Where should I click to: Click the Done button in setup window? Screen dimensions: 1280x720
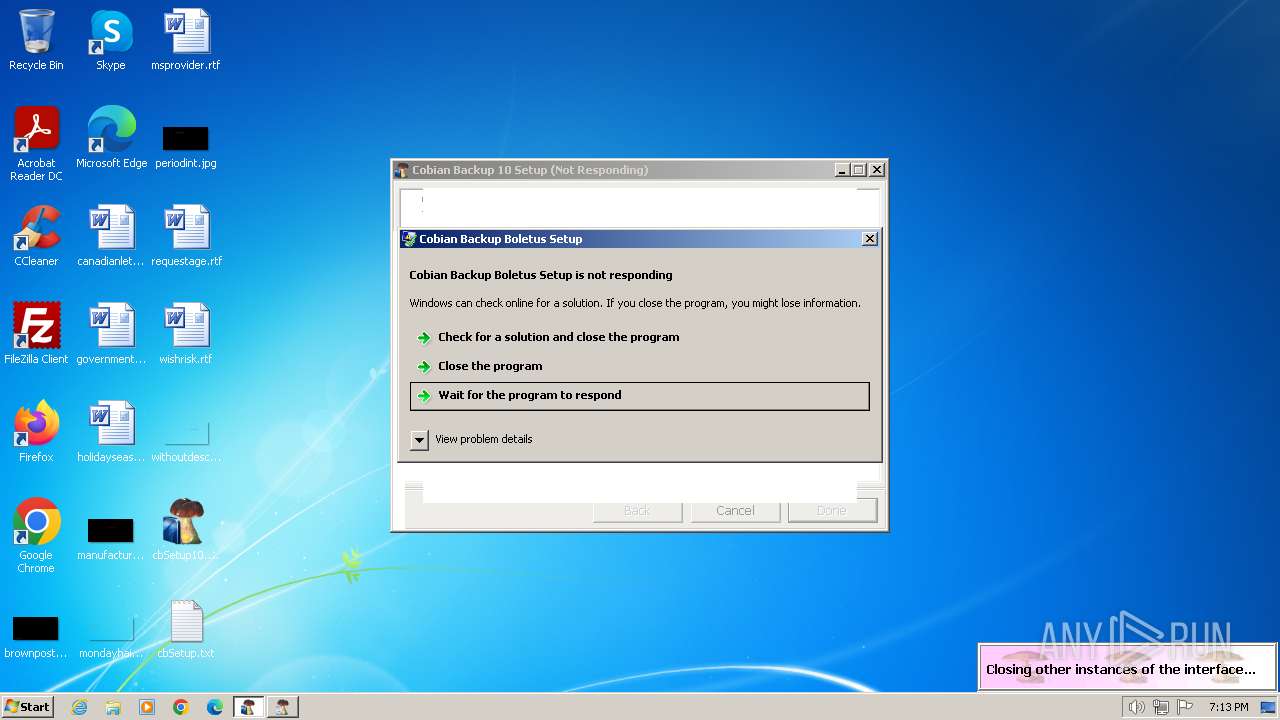tap(832, 511)
